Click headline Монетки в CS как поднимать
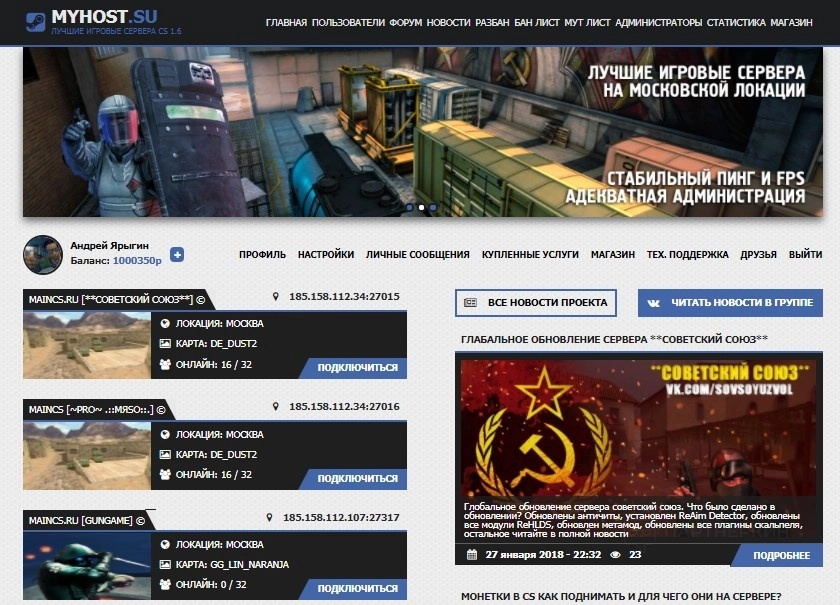Viewport: 840px width, 605px height. (621, 596)
